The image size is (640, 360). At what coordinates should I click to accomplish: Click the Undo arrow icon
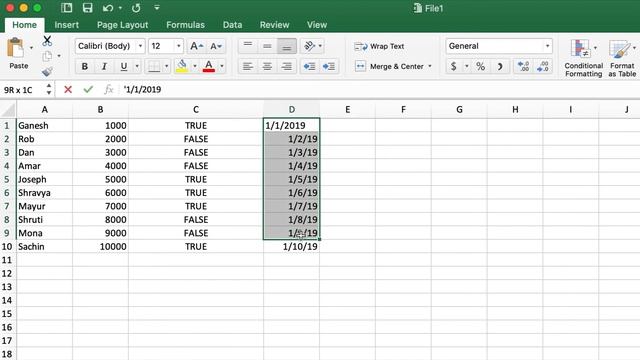pos(108,8)
